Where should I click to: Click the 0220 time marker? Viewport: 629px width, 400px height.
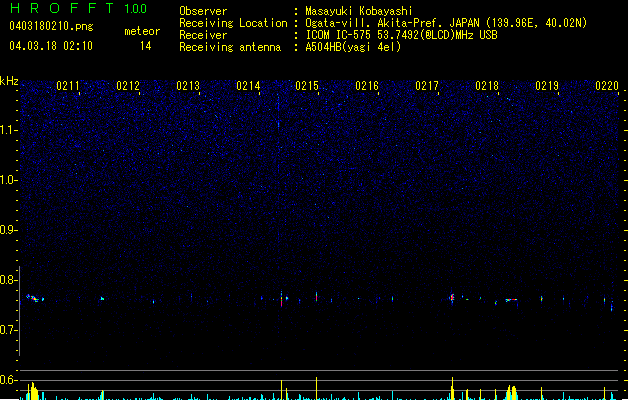(x=607, y=86)
